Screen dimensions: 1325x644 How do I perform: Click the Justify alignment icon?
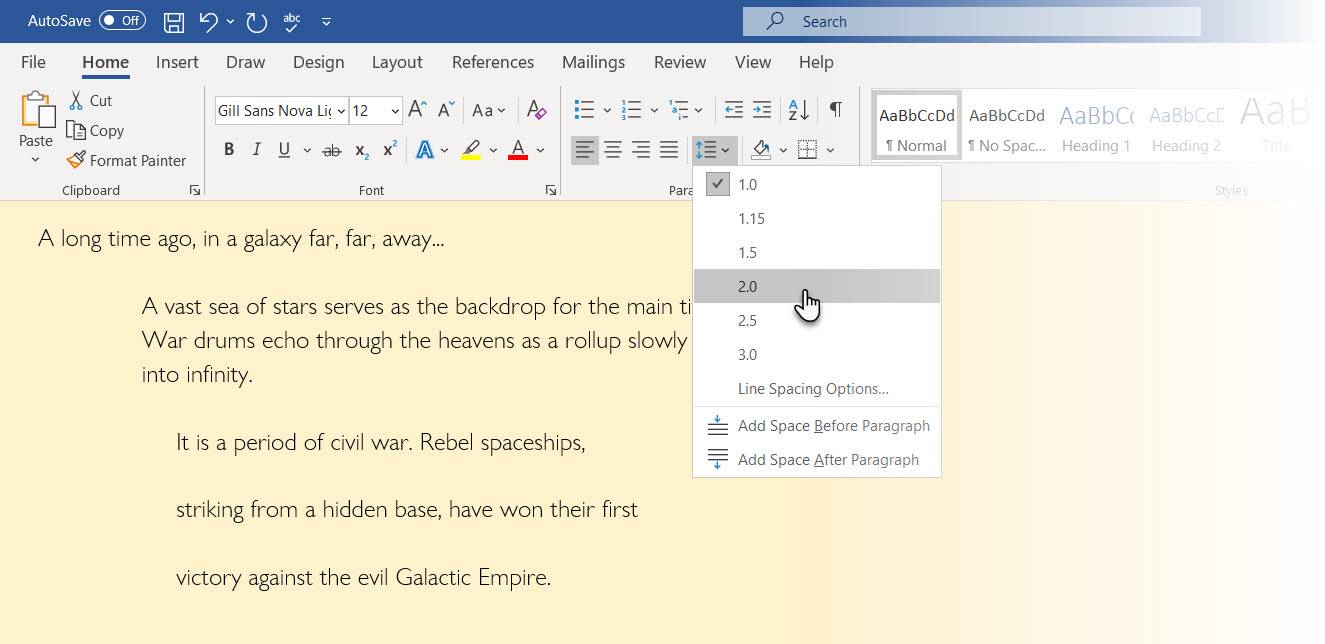(x=669, y=150)
